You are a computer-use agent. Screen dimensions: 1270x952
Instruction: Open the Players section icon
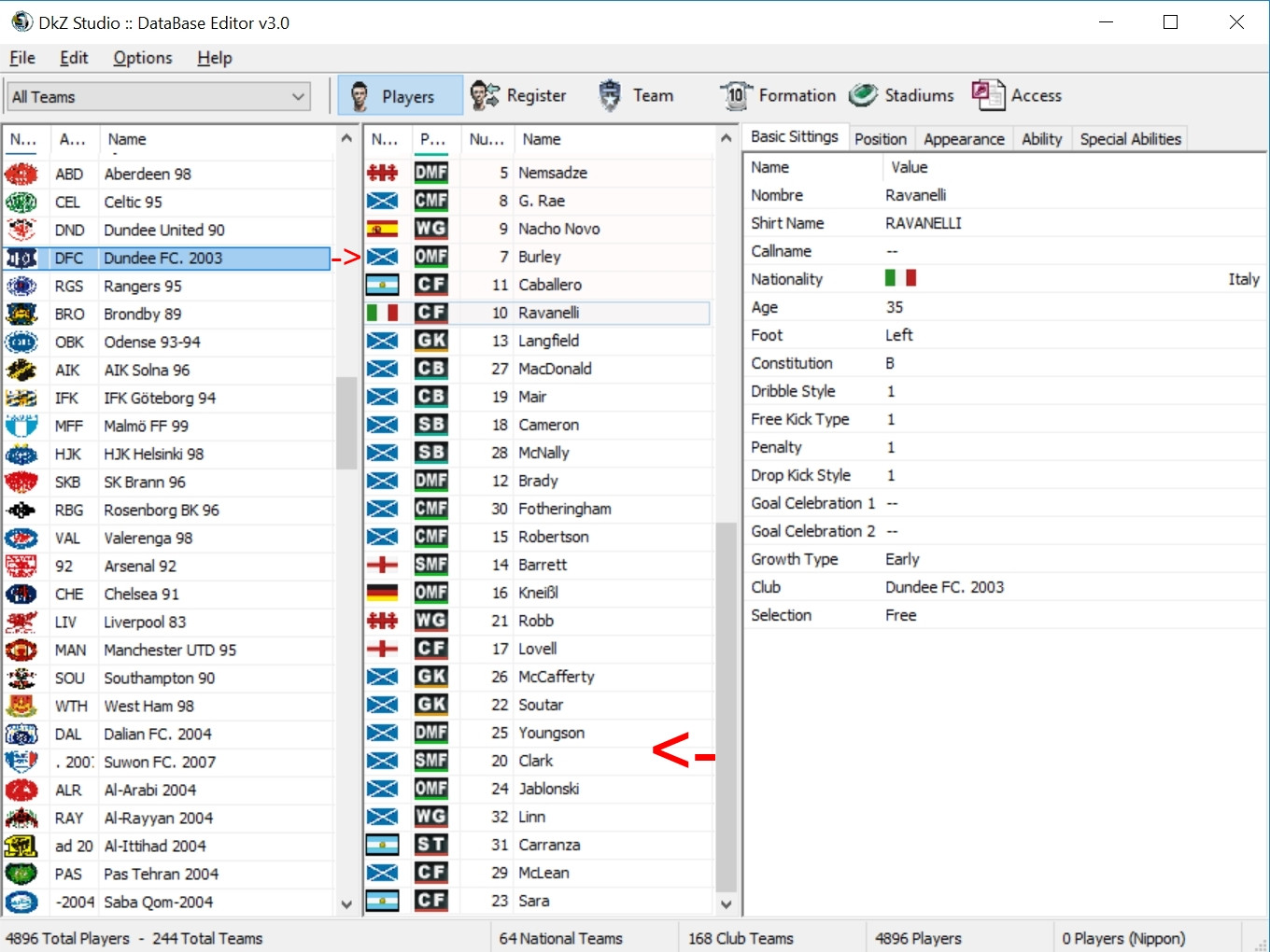tap(360, 96)
